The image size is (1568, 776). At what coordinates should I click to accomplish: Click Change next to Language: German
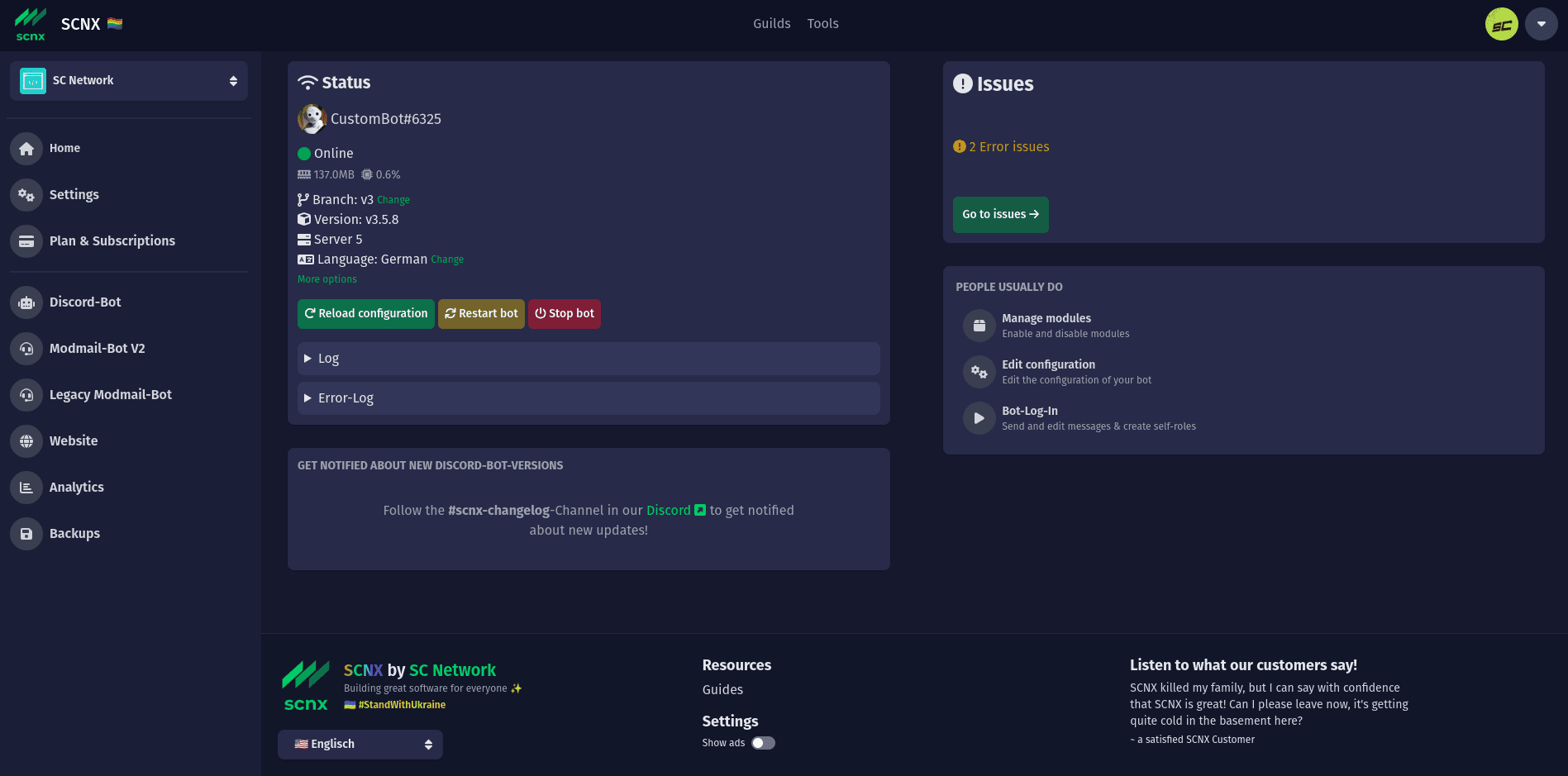click(447, 259)
